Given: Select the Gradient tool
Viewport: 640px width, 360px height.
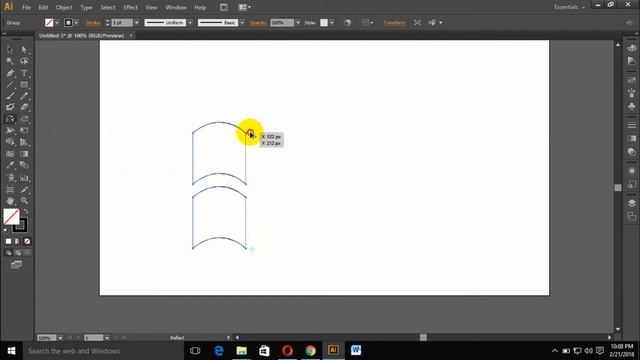Looking at the screenshot, I should pyautogui.click(x=24, y=154).
